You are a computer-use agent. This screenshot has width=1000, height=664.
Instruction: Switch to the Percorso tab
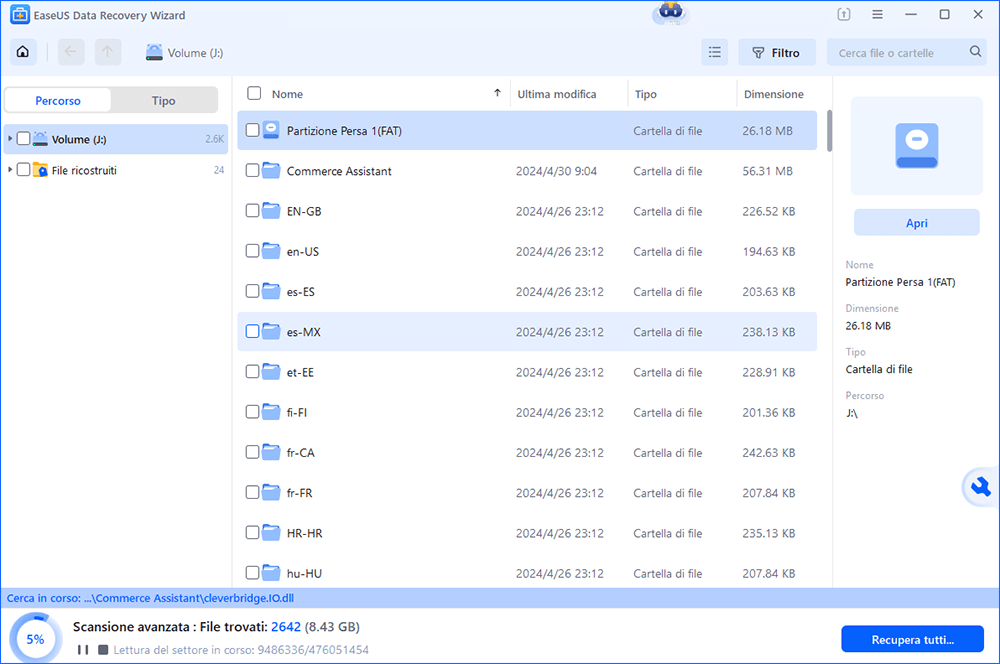(58, 100)
